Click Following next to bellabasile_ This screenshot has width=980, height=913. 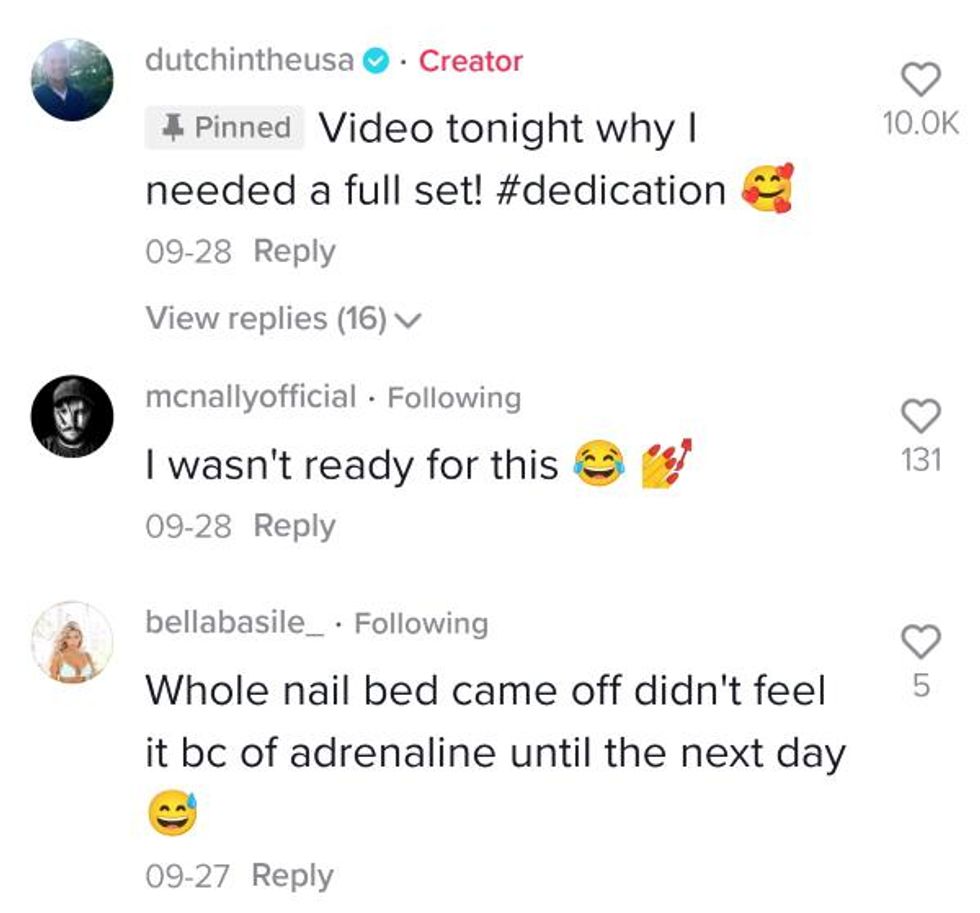pos(421,624)
